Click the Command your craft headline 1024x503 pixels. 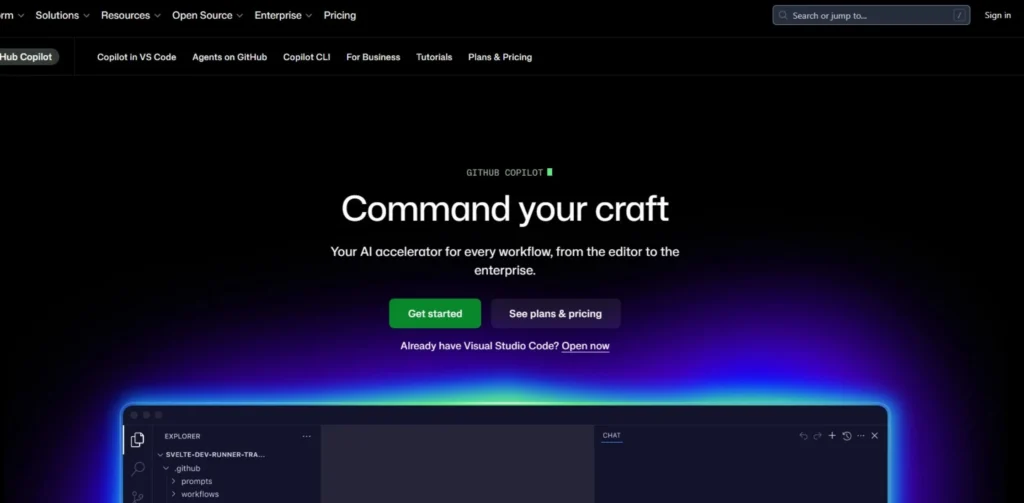pos(505,209)
